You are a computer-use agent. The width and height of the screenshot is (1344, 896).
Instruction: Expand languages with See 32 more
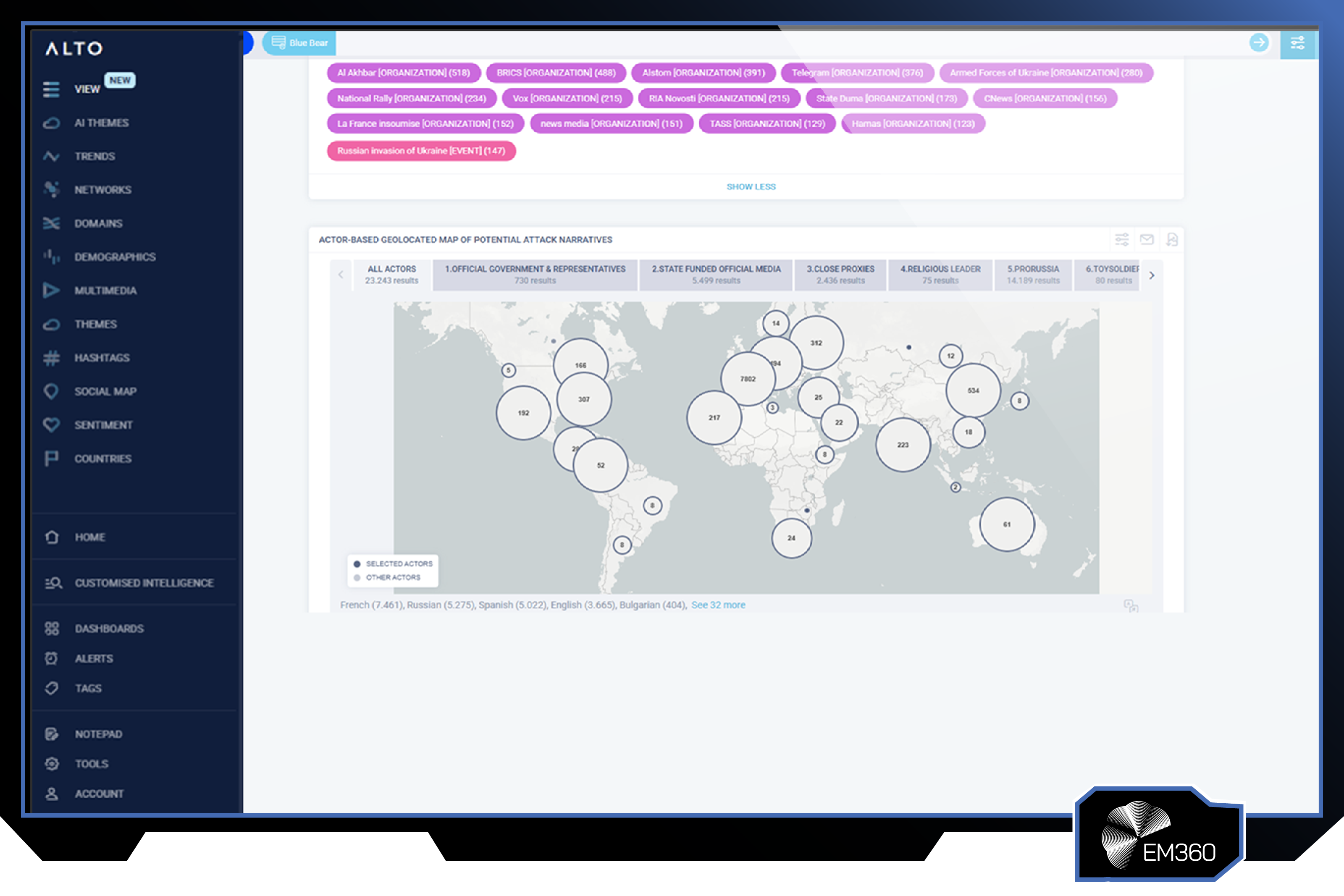[718, 605]
